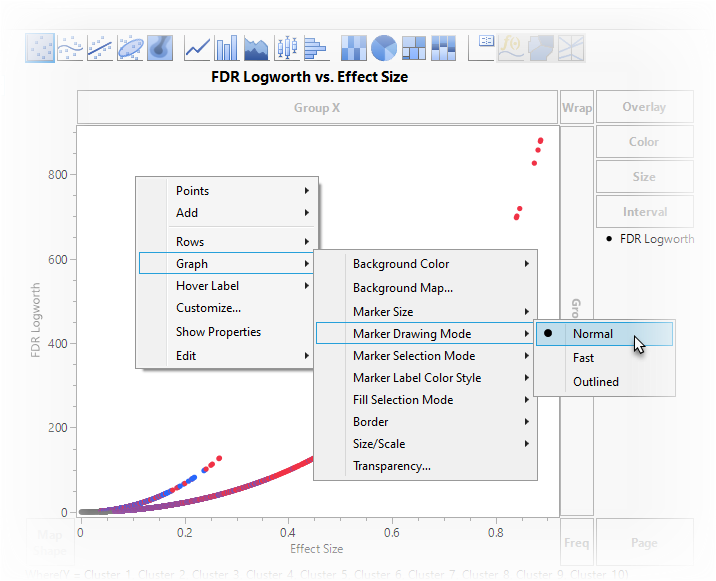716x581 pixels.
Task: Expand the Hover Label submenu
Action: coord(207,286)
